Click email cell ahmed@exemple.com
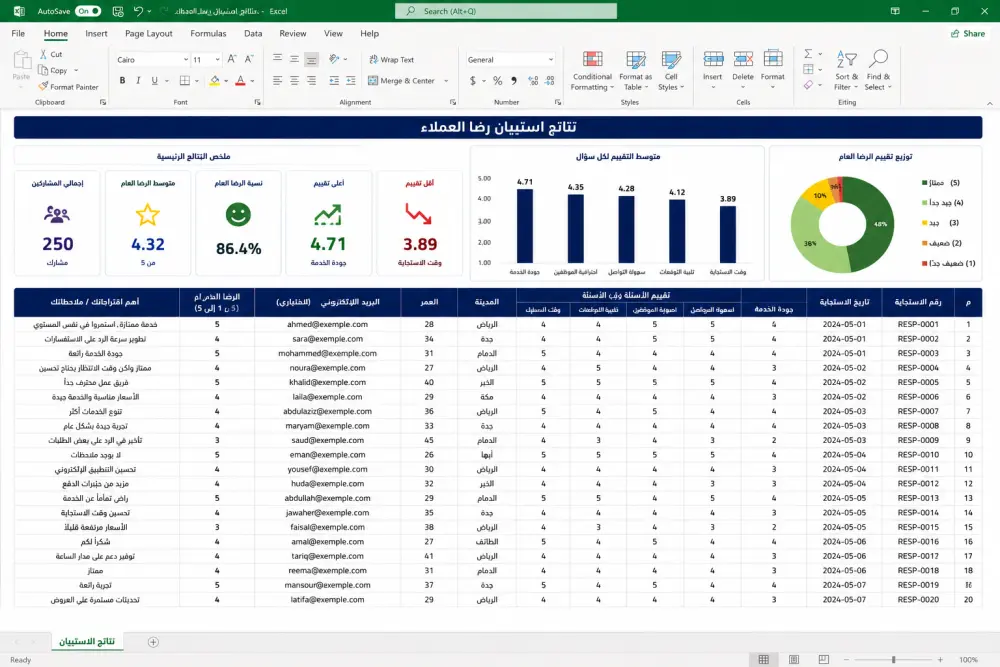Viewport: 1000px width, 667px height. (327, 324)
